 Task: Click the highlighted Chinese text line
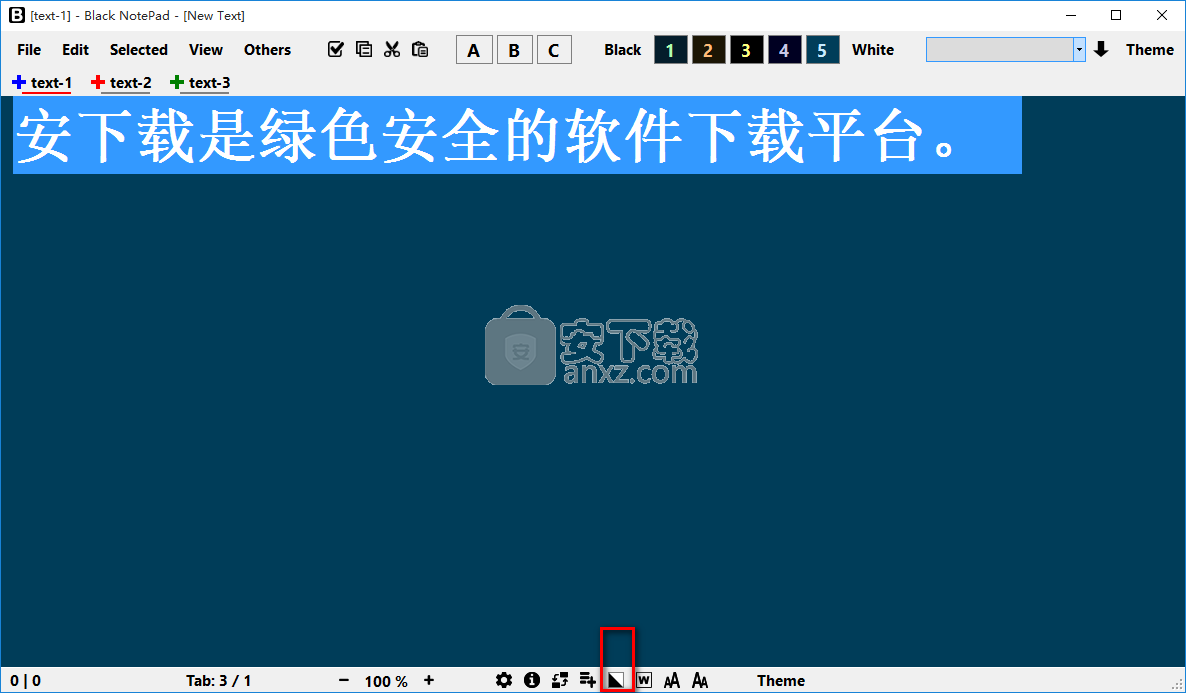[517, 135]
